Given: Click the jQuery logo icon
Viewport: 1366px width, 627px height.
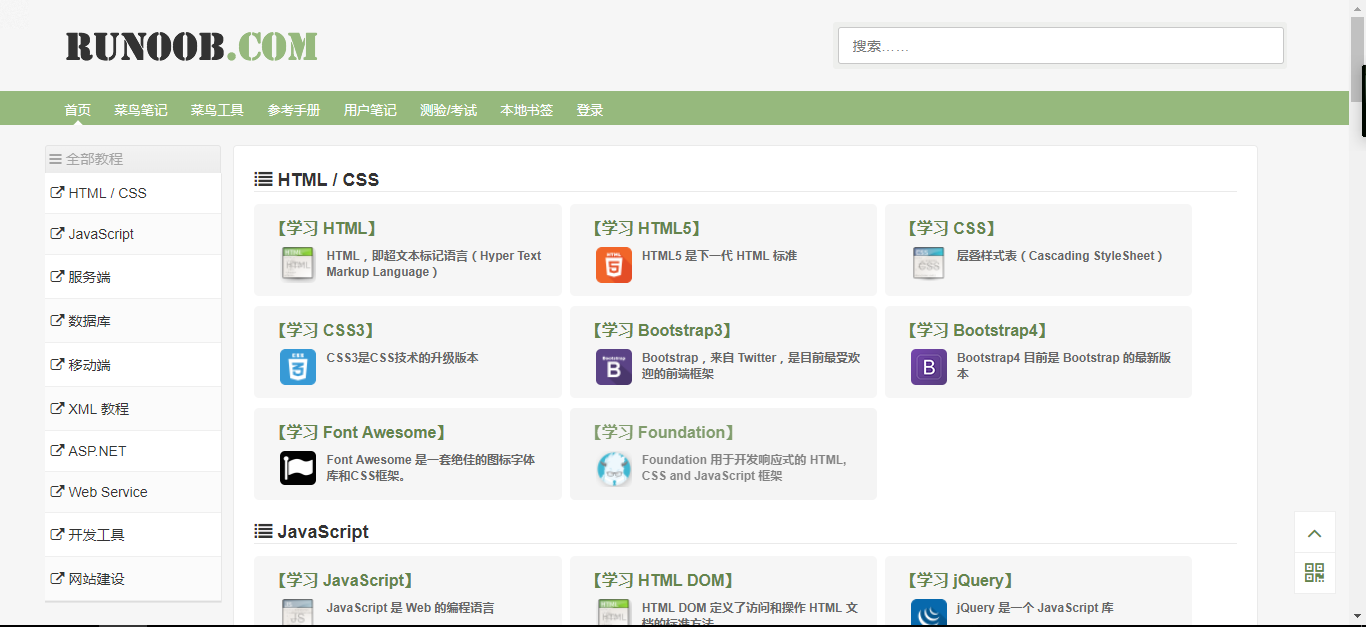Looking at the screenshot, I should 928,612.
